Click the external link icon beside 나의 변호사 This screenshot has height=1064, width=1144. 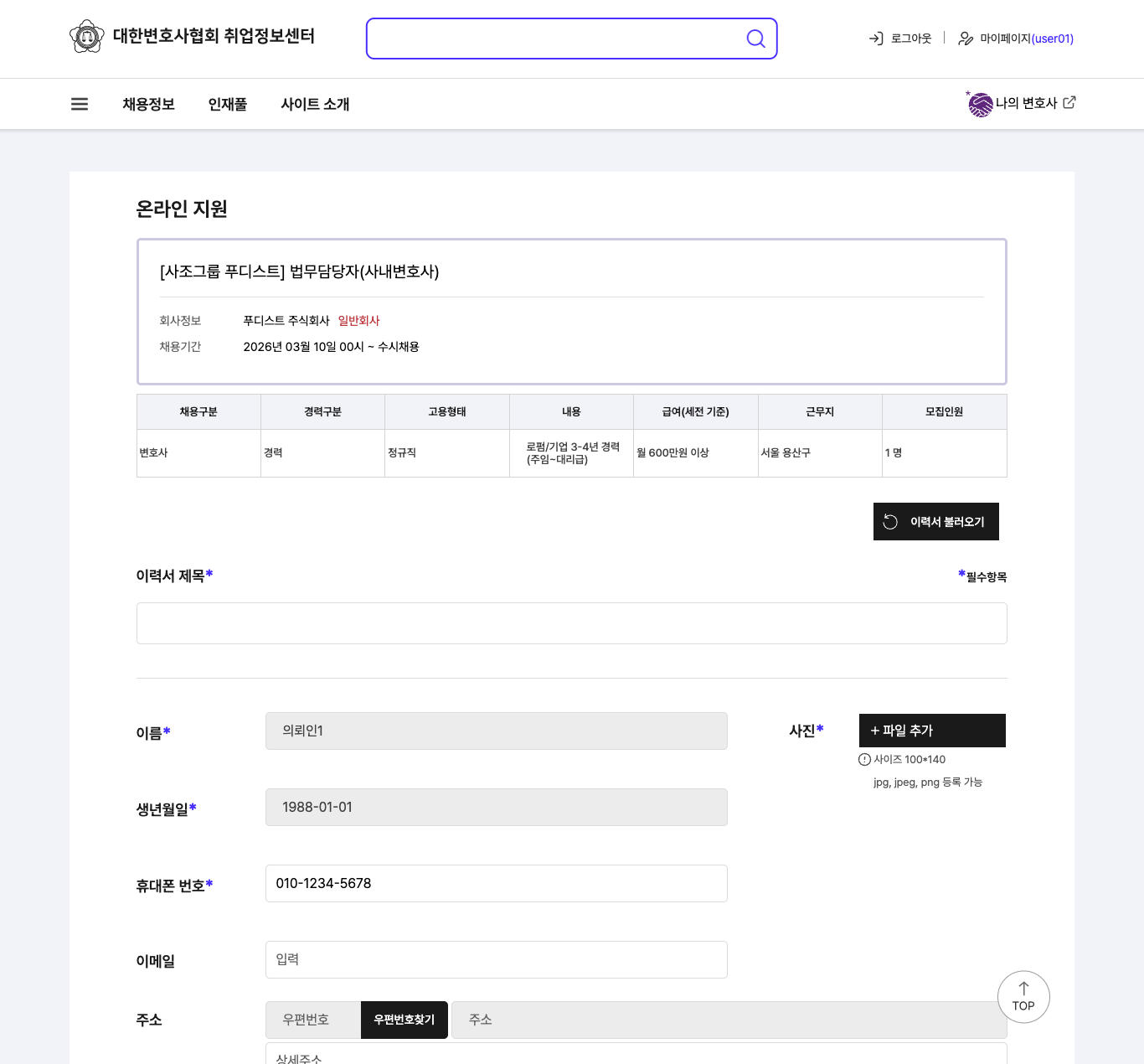(x=1069, y=102)
